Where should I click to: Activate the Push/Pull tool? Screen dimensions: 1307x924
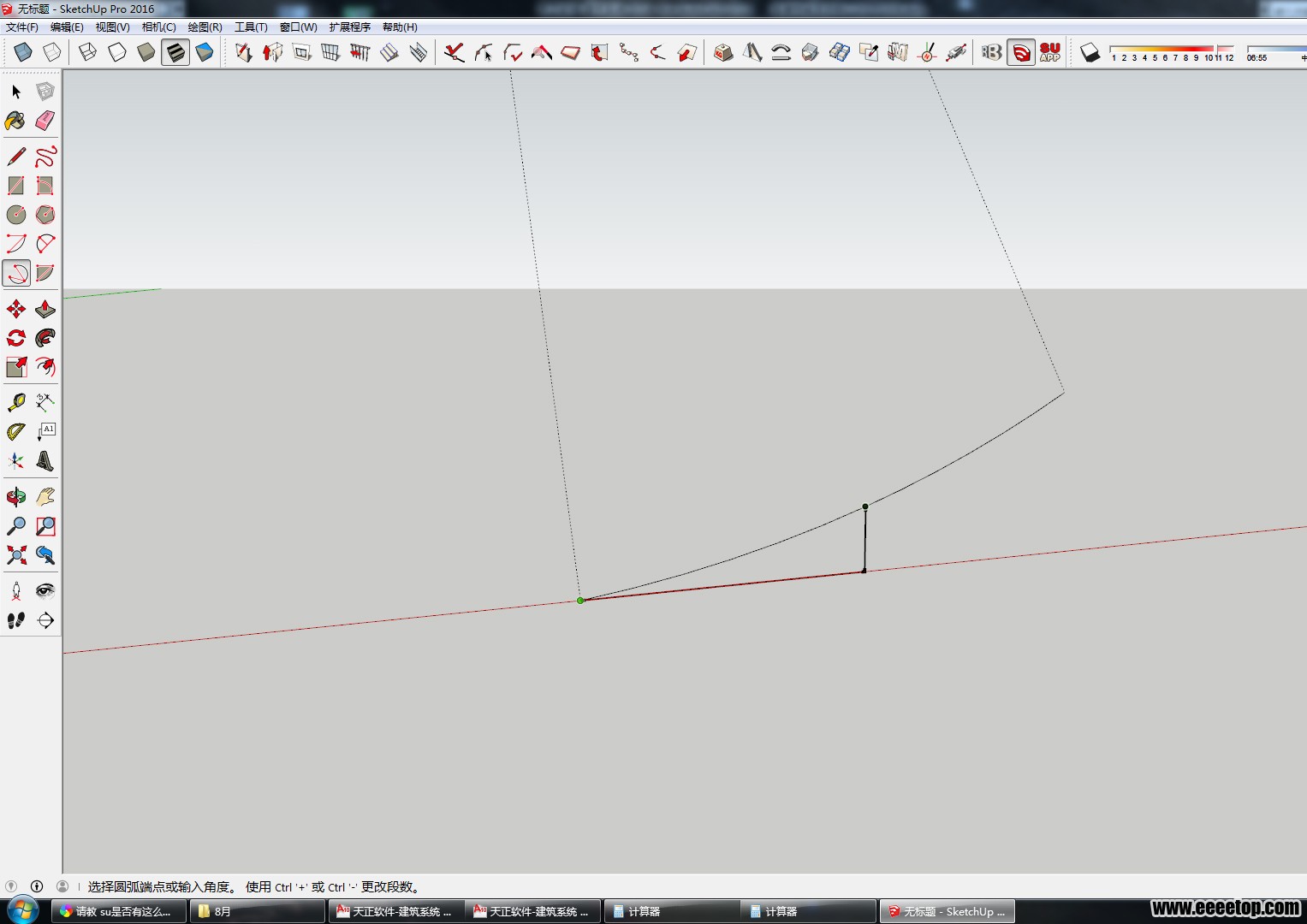tap(45, 309)
